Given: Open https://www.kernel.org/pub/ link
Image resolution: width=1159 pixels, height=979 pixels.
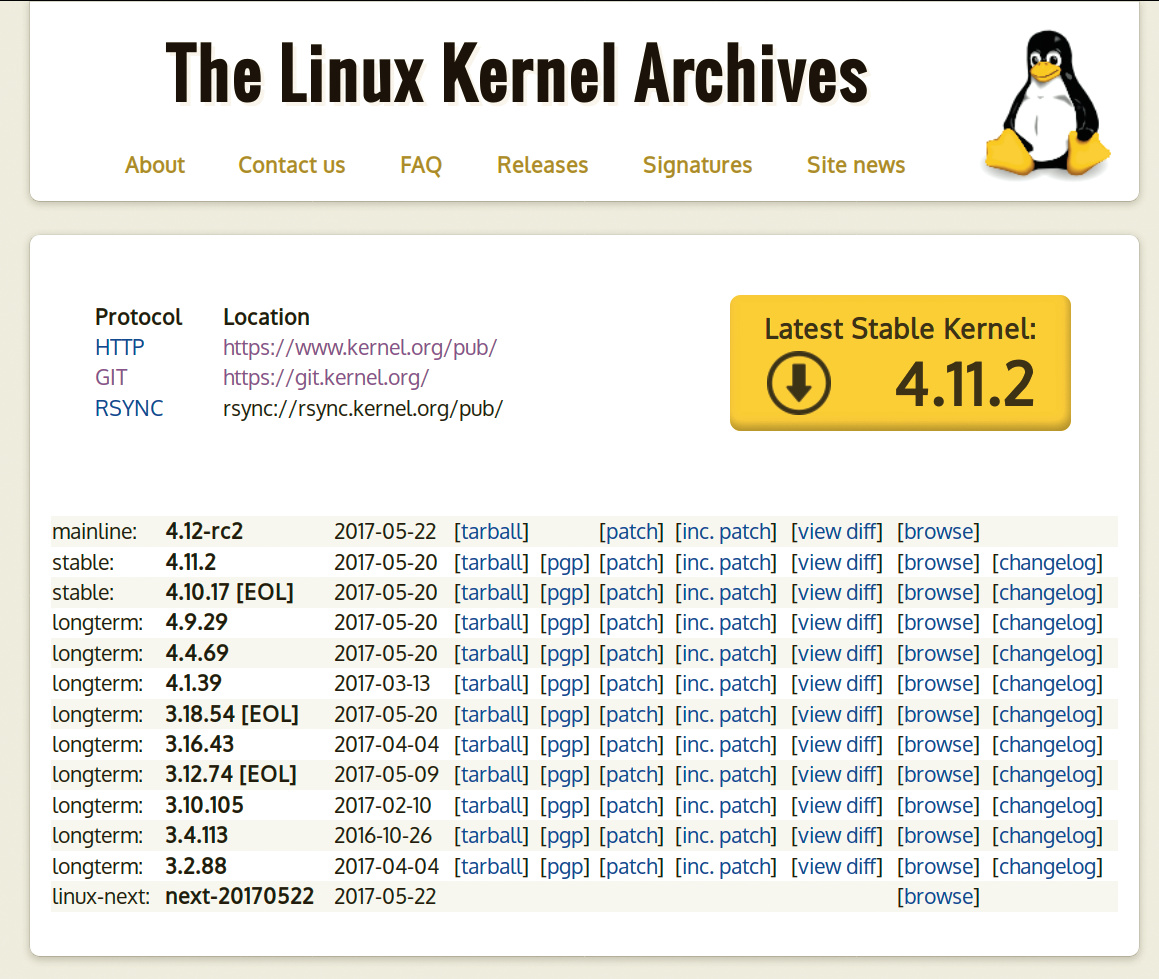Looking at the screenshot, I should point(360,348).
